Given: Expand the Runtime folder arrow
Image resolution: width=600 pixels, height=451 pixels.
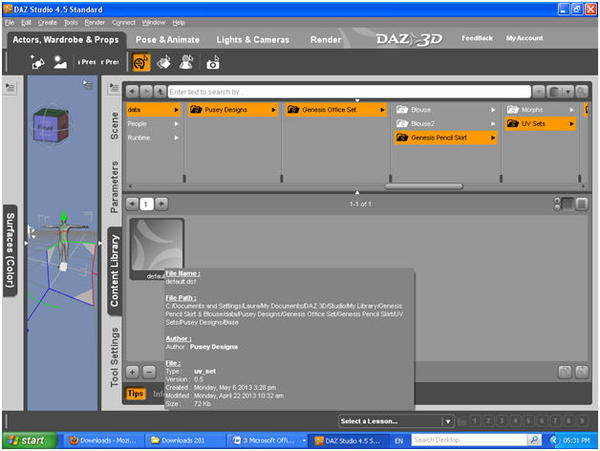Looking at the screenshot, I should (176, 138).
